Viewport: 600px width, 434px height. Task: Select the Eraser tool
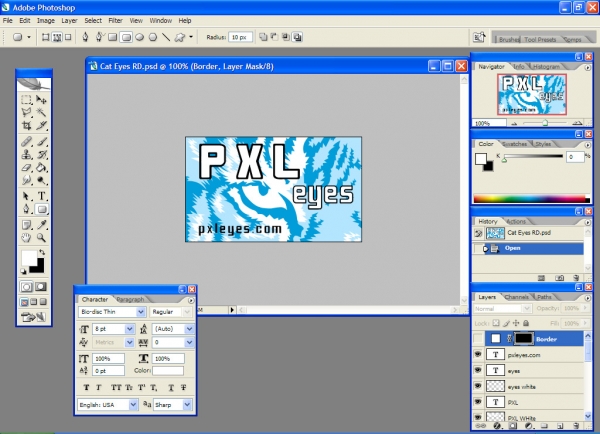(x=26, y=167)
